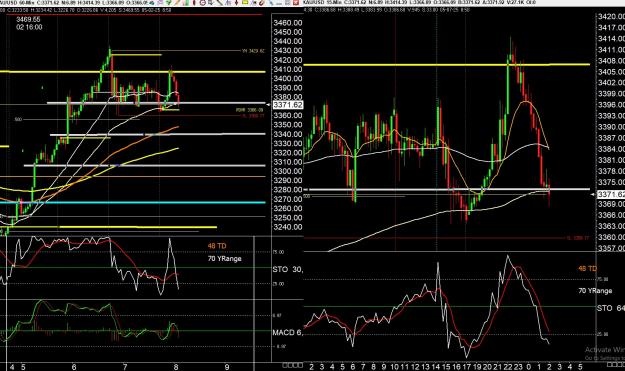Click date label 6 on left chart axis
Viewport: 625px width, 371px height.
click(74, 367)
